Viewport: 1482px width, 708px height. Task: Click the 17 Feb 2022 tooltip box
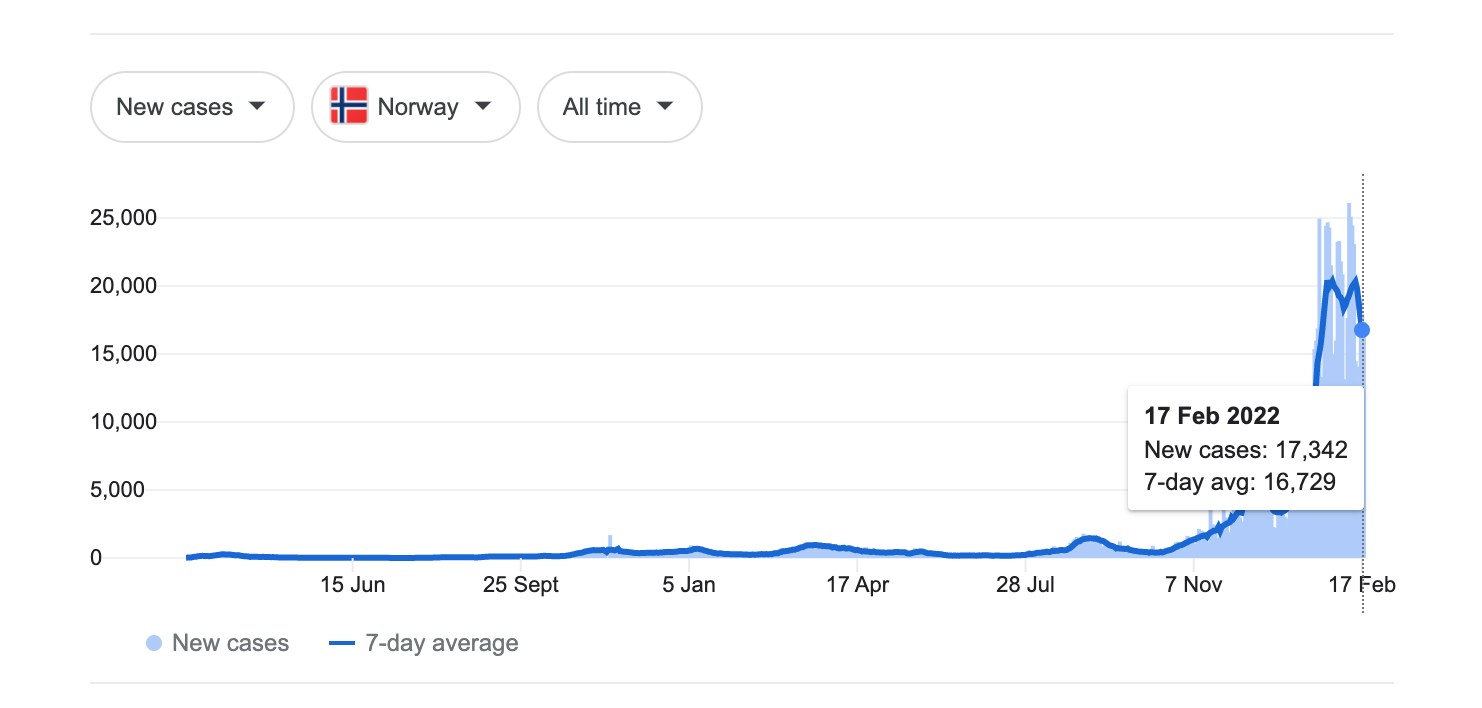[1246, 449]
